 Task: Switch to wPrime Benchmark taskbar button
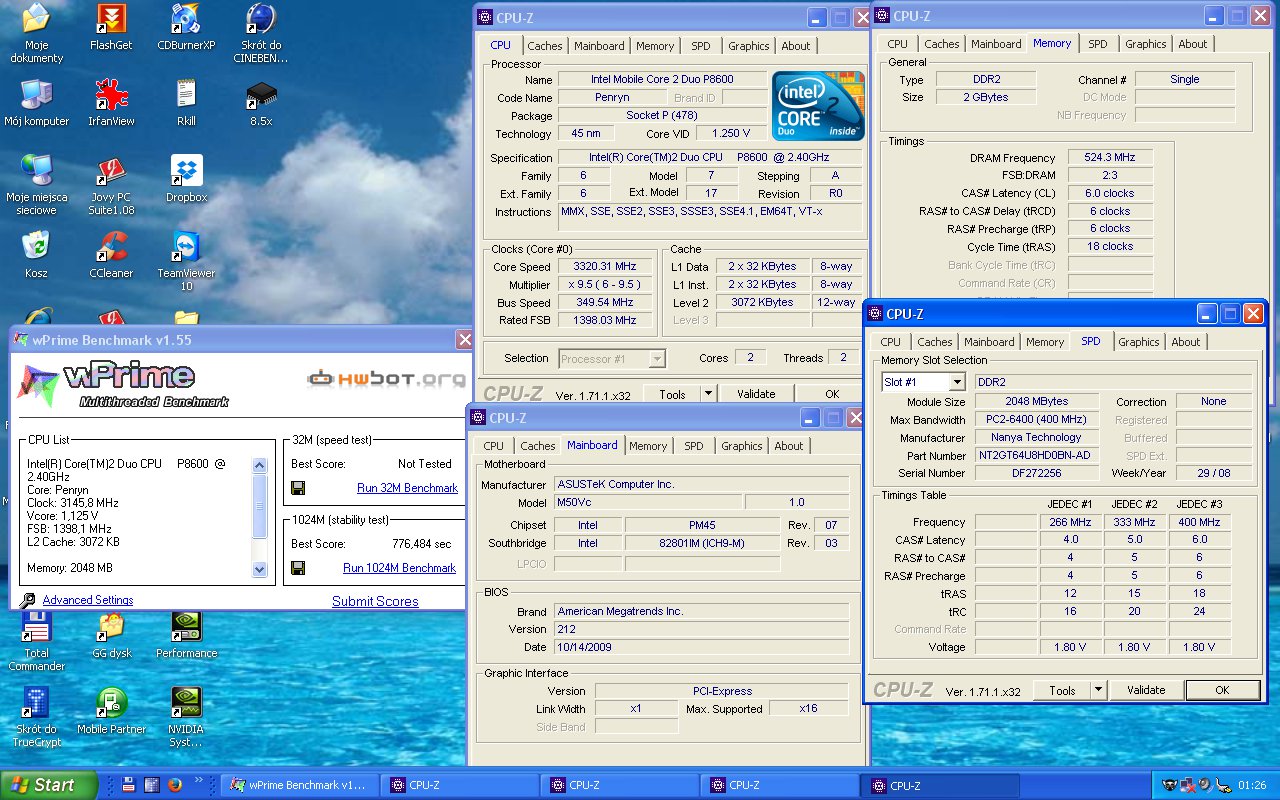tap(300, 785)
